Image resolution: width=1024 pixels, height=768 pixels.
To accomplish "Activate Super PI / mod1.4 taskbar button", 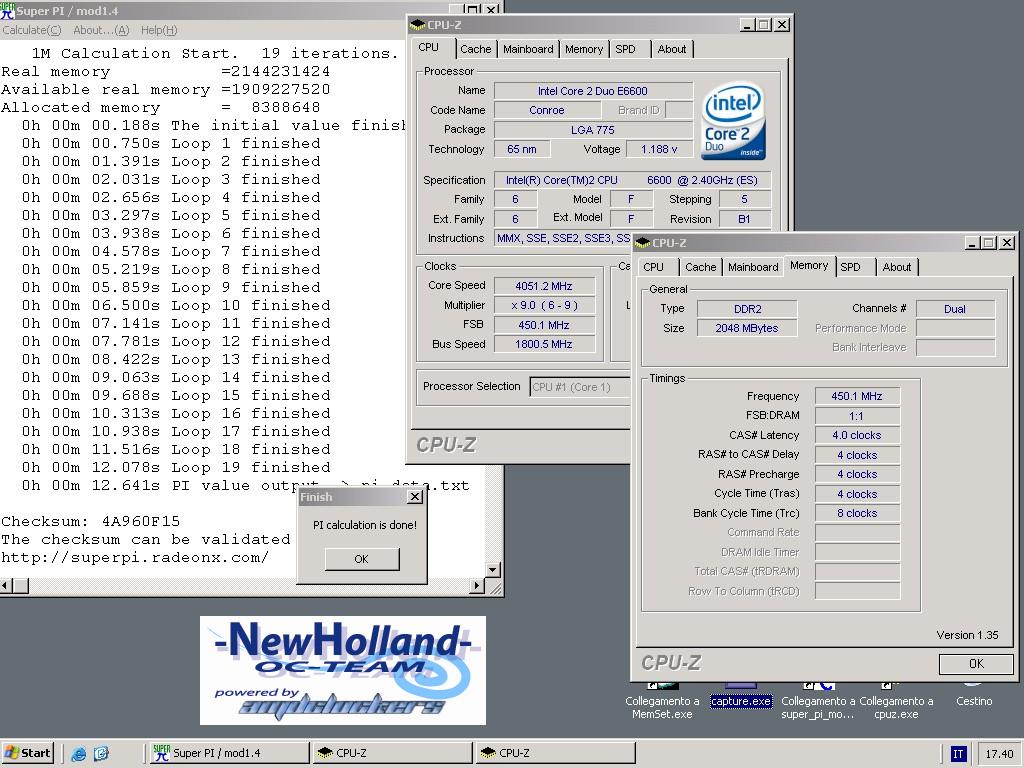I will coord(228,753).
